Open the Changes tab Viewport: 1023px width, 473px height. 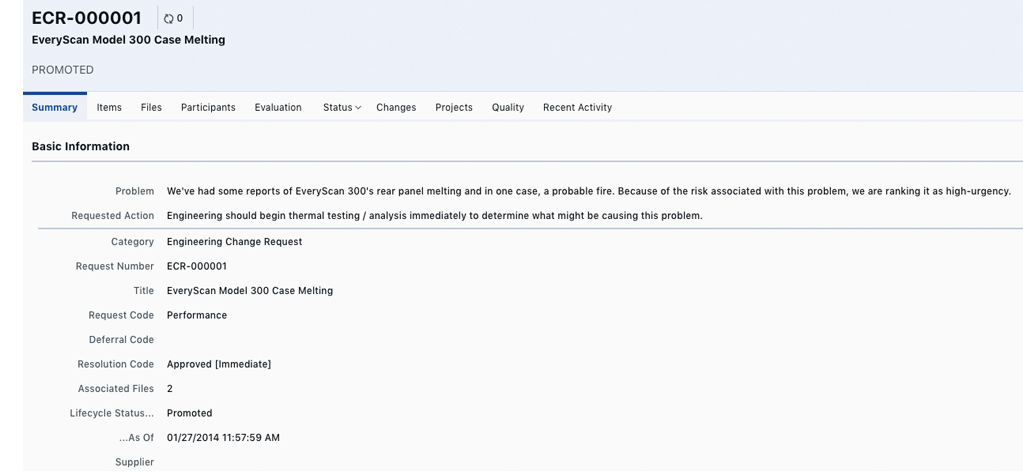(x=396, y=108)
